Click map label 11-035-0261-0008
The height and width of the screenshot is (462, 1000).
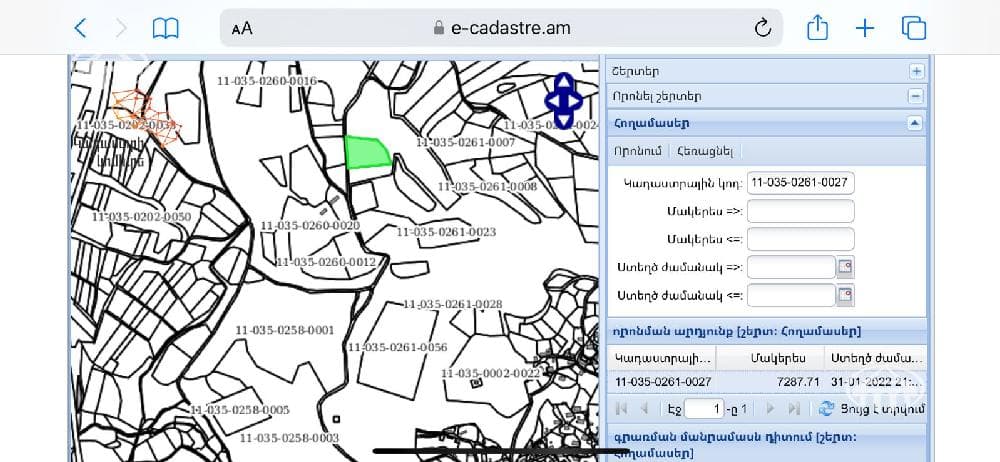pyautogui.click(x=487, y=186)
